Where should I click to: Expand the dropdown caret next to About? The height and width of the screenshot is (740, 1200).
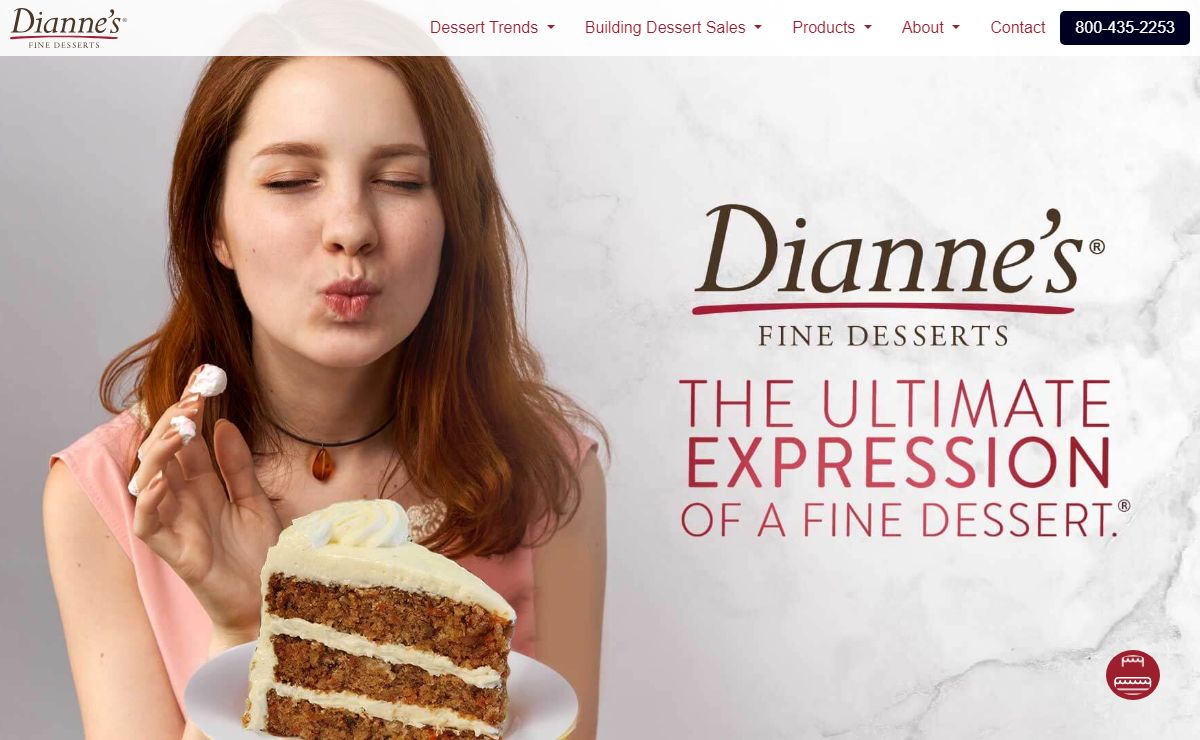[x=956, y=28]
